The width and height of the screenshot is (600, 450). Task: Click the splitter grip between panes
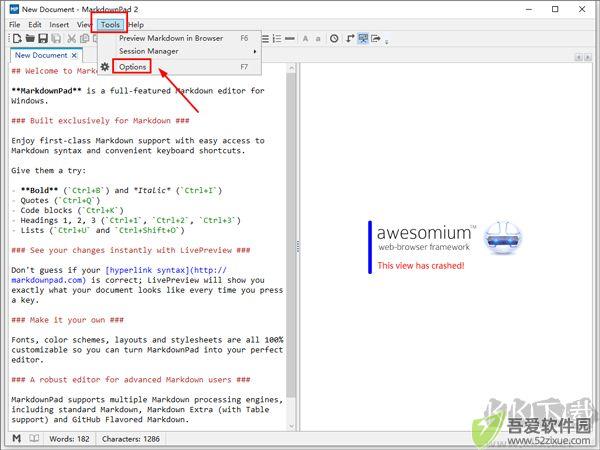pyautogui.click(x=298, y=247)
